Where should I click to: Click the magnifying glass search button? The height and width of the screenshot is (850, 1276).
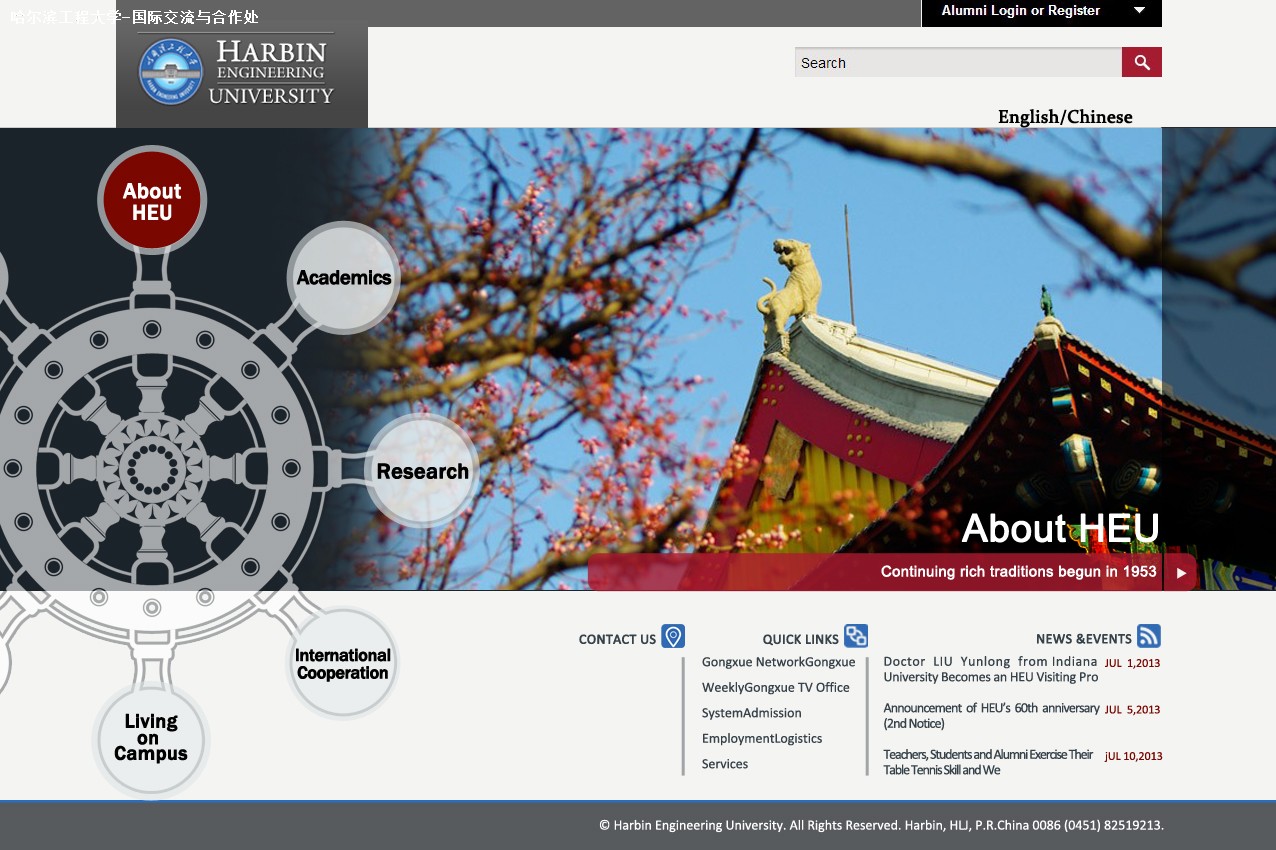point(1141,62)
